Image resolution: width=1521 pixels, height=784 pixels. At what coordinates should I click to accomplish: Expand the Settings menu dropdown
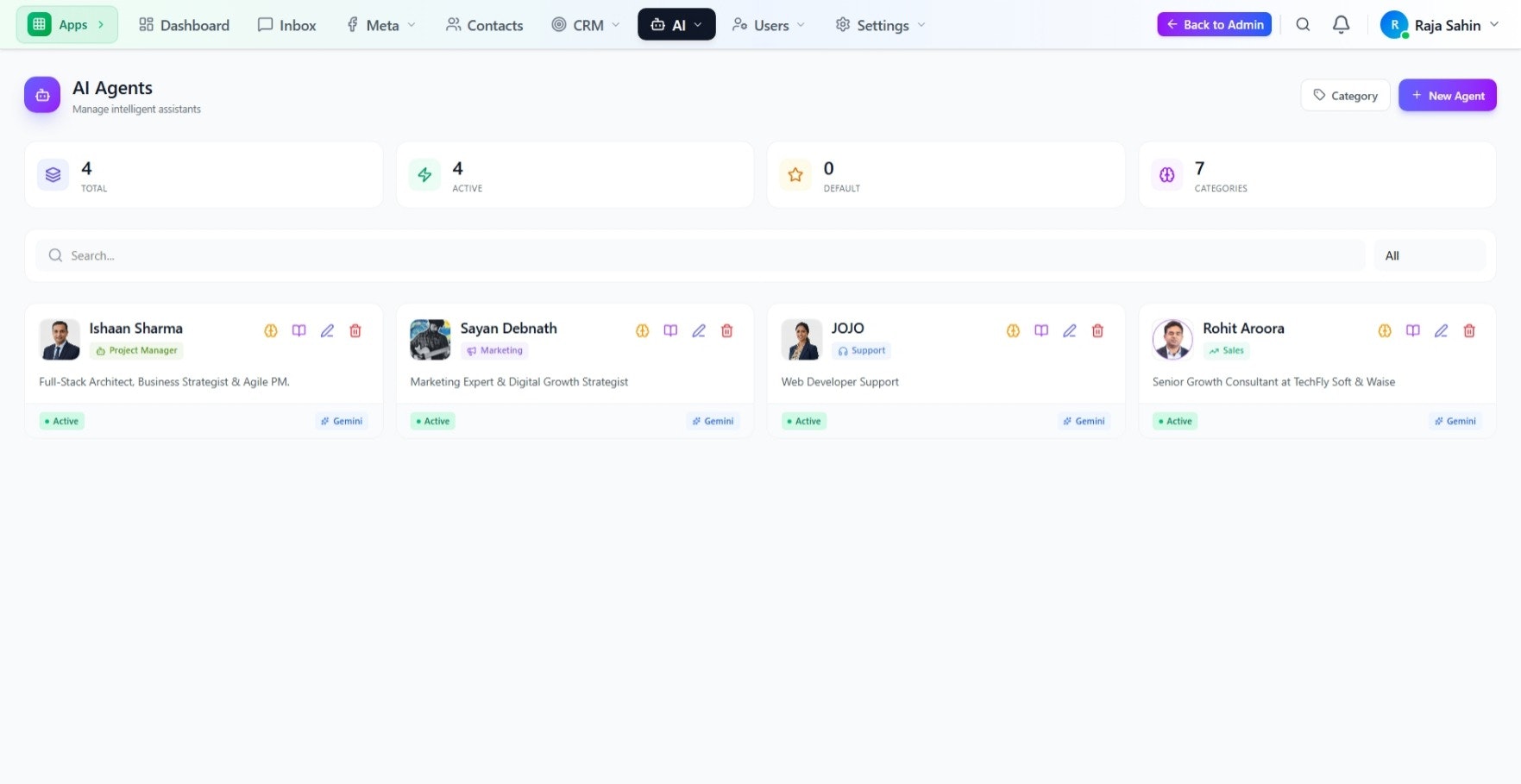tap(880, 25)
